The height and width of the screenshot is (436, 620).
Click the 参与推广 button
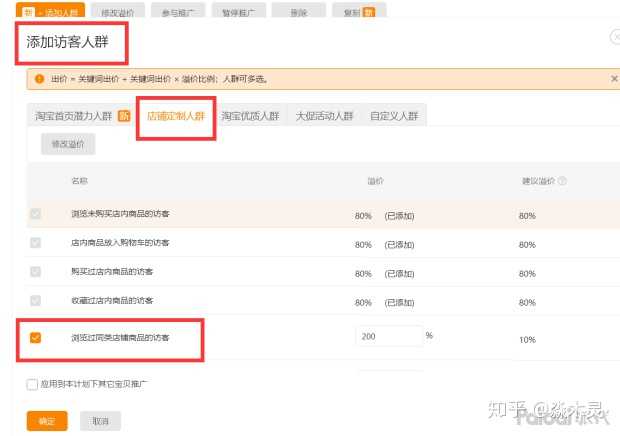[178, 11]
